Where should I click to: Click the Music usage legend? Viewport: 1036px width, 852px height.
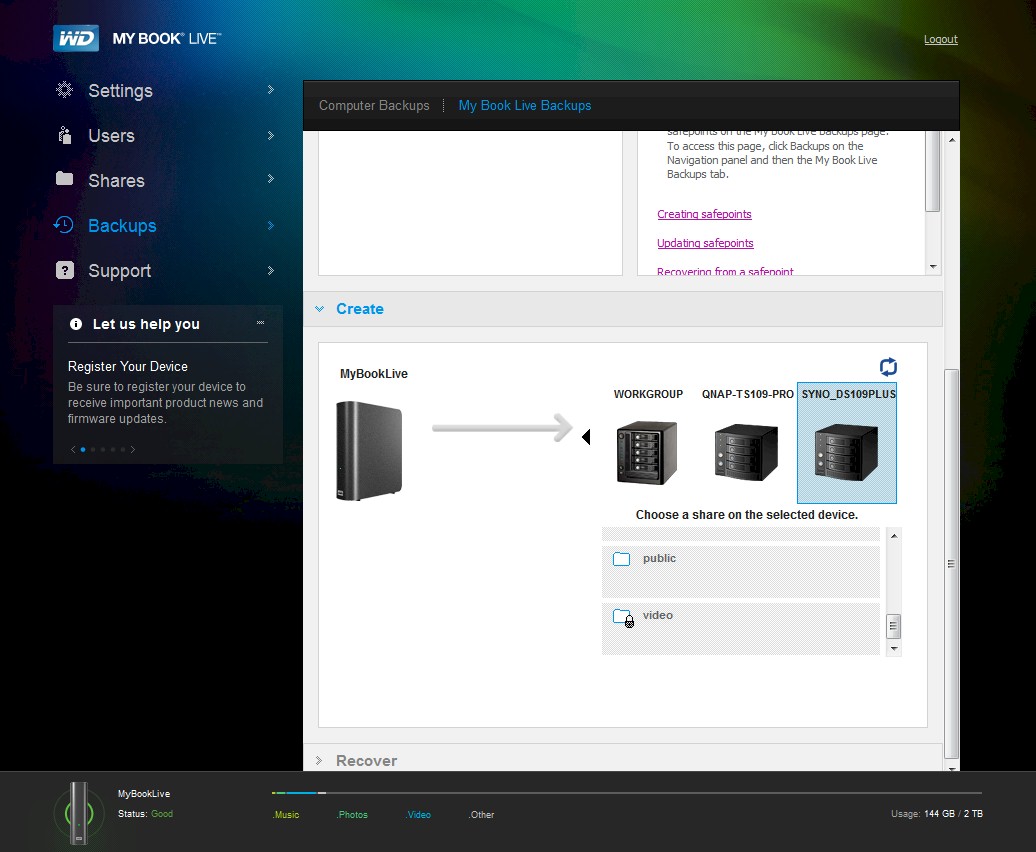[x=285, y=814]
